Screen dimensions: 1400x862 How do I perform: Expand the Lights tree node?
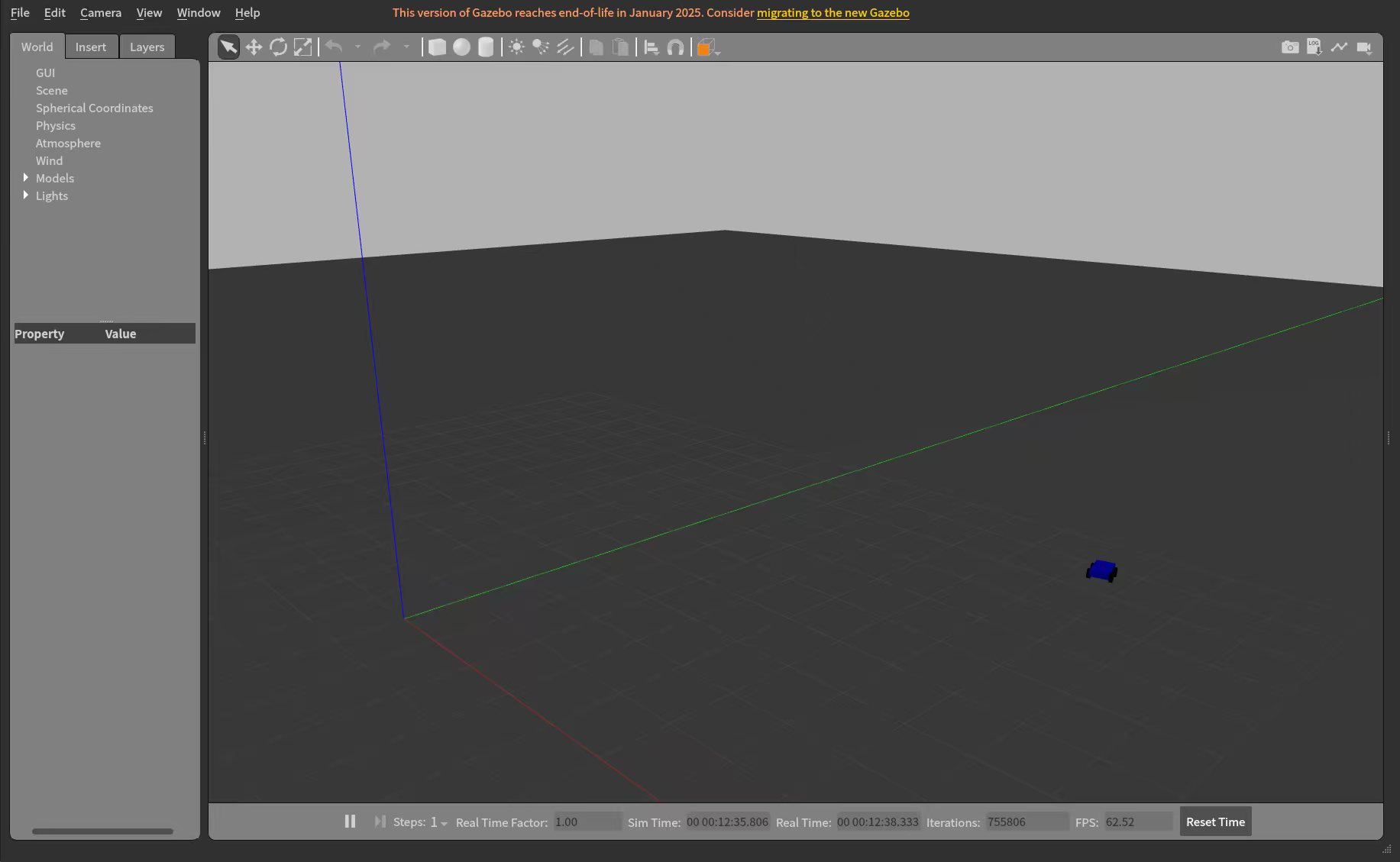(x=26, y=195)
